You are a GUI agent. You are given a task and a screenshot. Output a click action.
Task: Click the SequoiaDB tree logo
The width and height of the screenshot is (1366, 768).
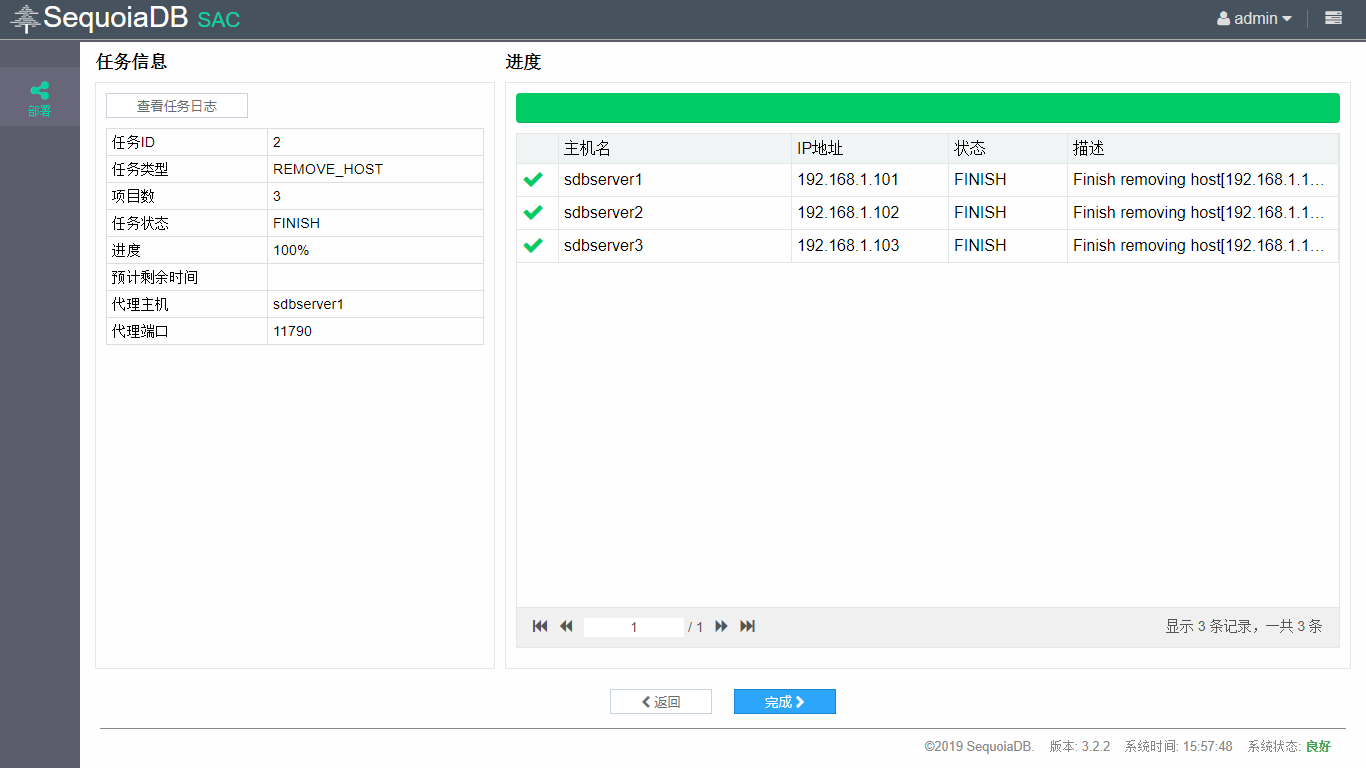tap(25, 18)
